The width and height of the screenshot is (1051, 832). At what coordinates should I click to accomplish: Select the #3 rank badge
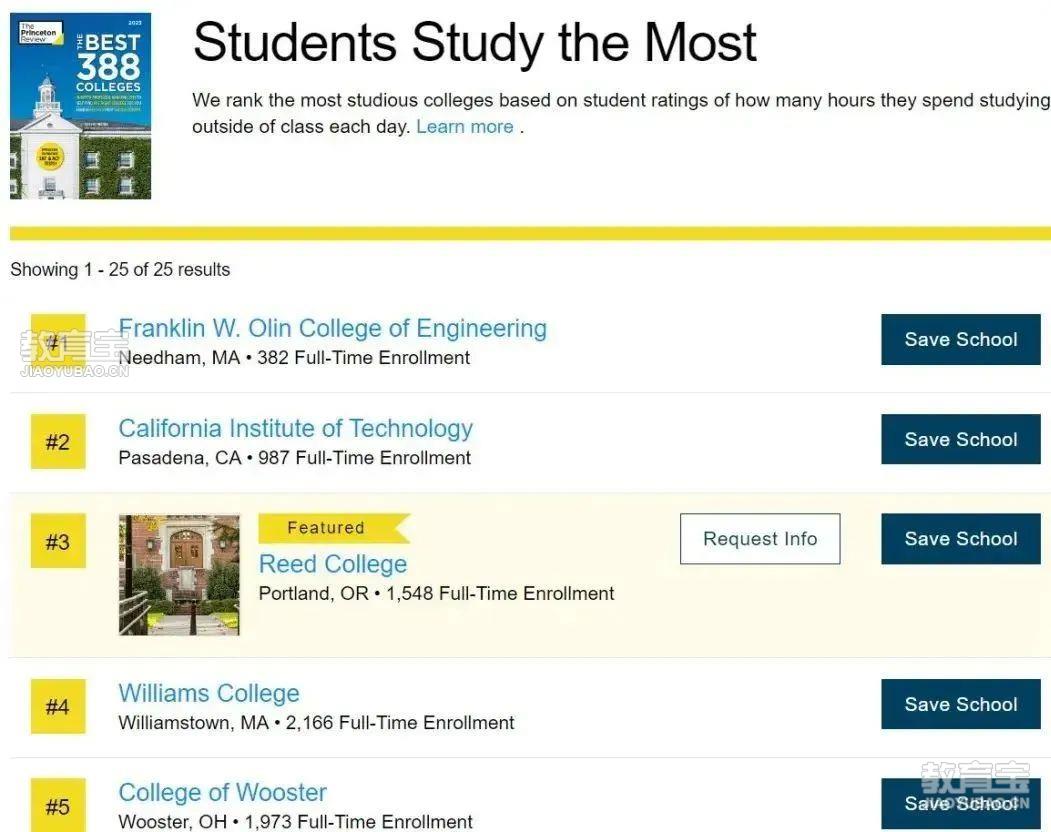(58, 541)
